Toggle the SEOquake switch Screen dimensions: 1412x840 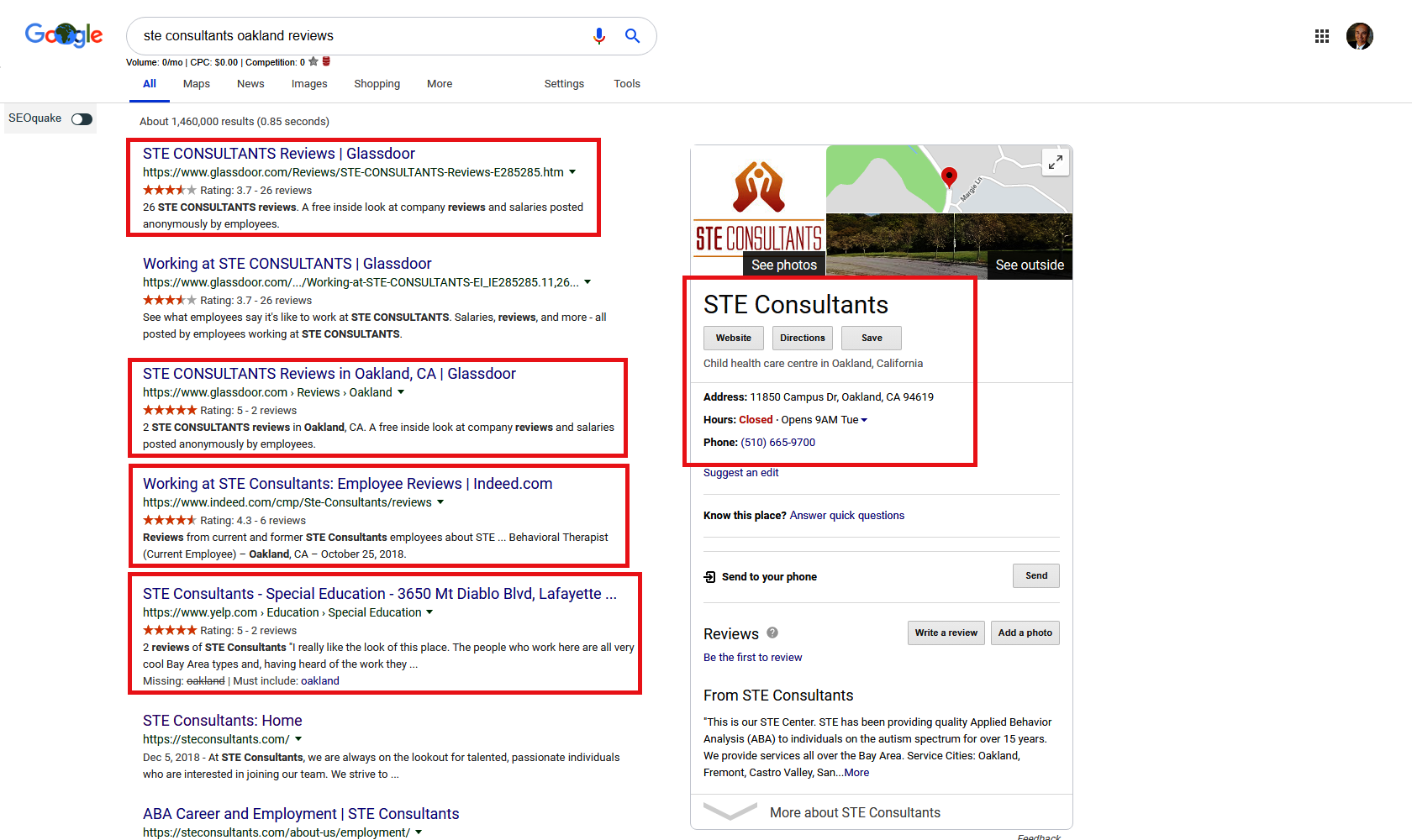[82, 118]
